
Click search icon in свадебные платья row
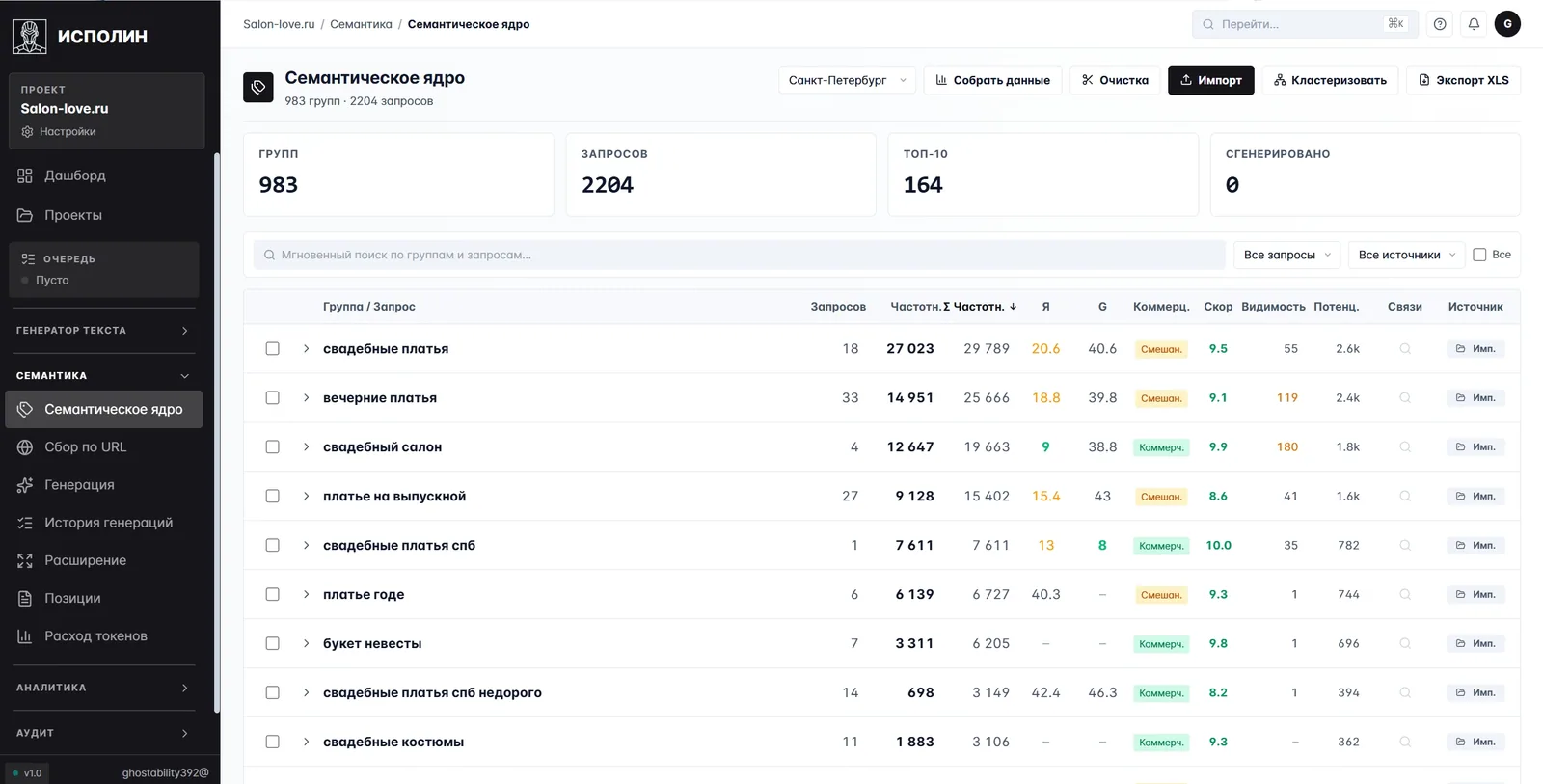(x=1405, y=349)
